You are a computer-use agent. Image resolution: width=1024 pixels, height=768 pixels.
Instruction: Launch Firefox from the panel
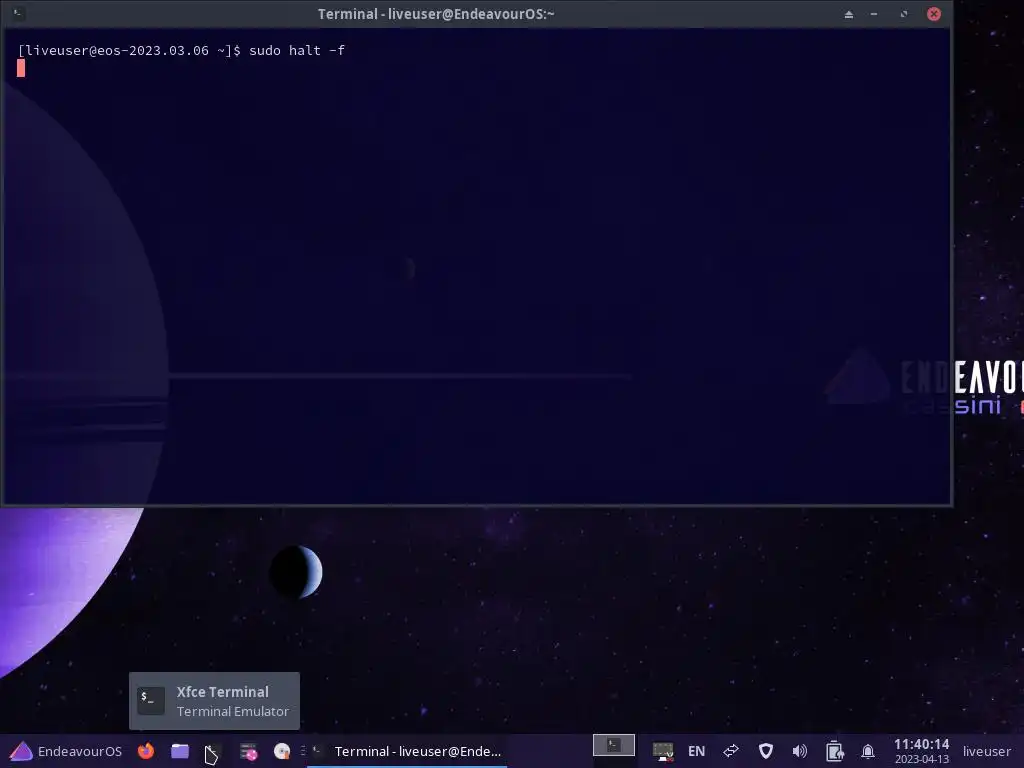click(146, 751)
